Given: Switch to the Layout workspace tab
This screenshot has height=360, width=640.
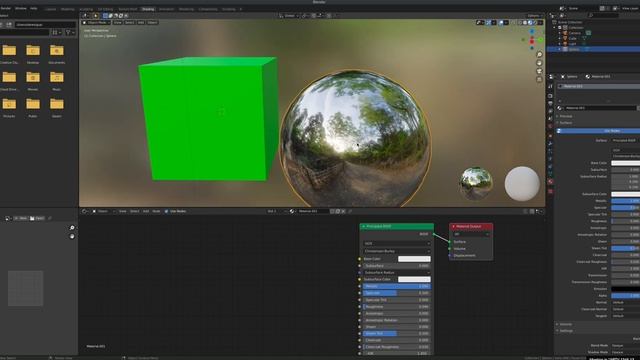Looking at the screenshot, I should [x=51, y=9].
